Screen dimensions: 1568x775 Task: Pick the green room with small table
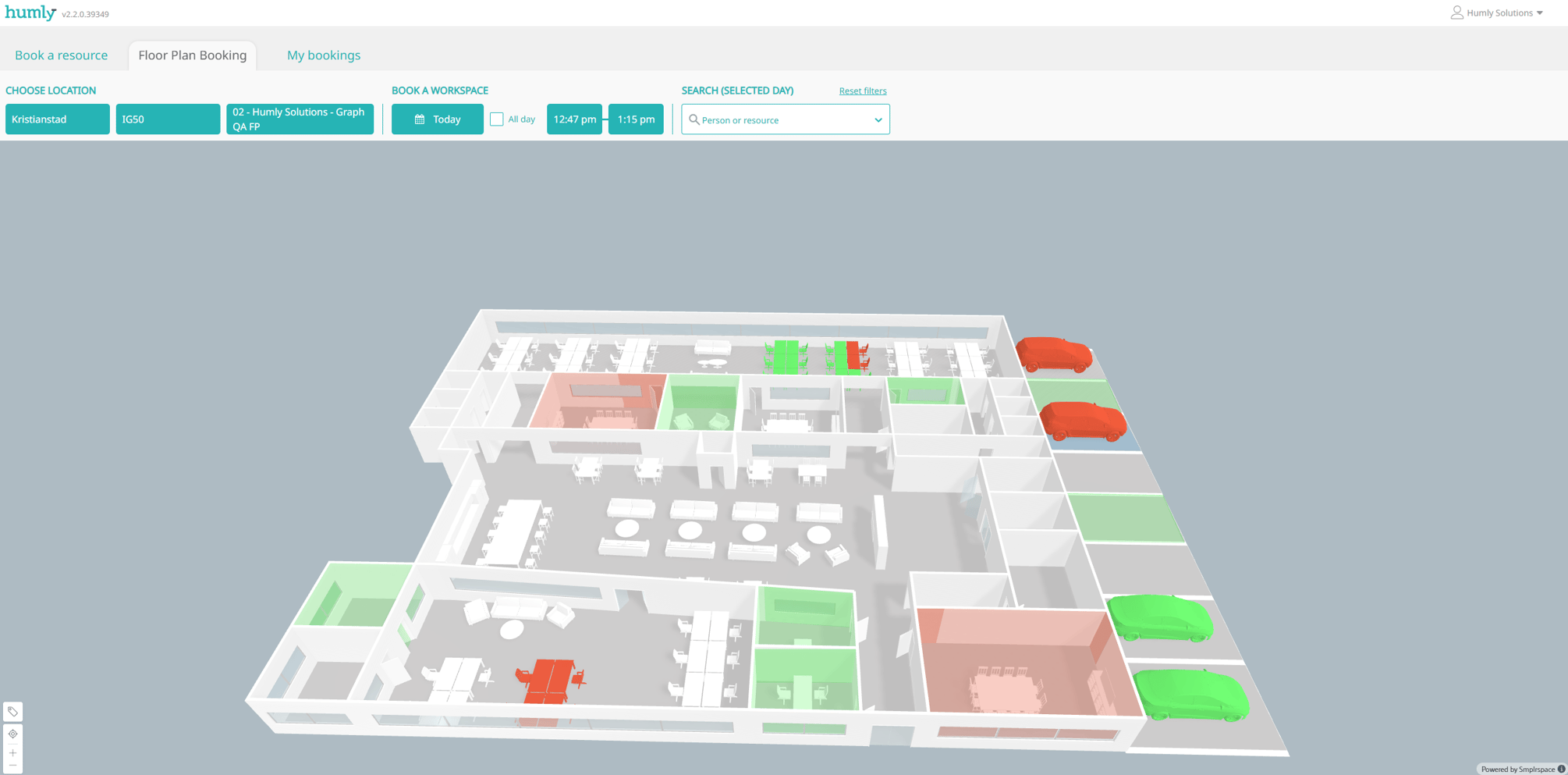pyautogui.click(x=805, y=681)
